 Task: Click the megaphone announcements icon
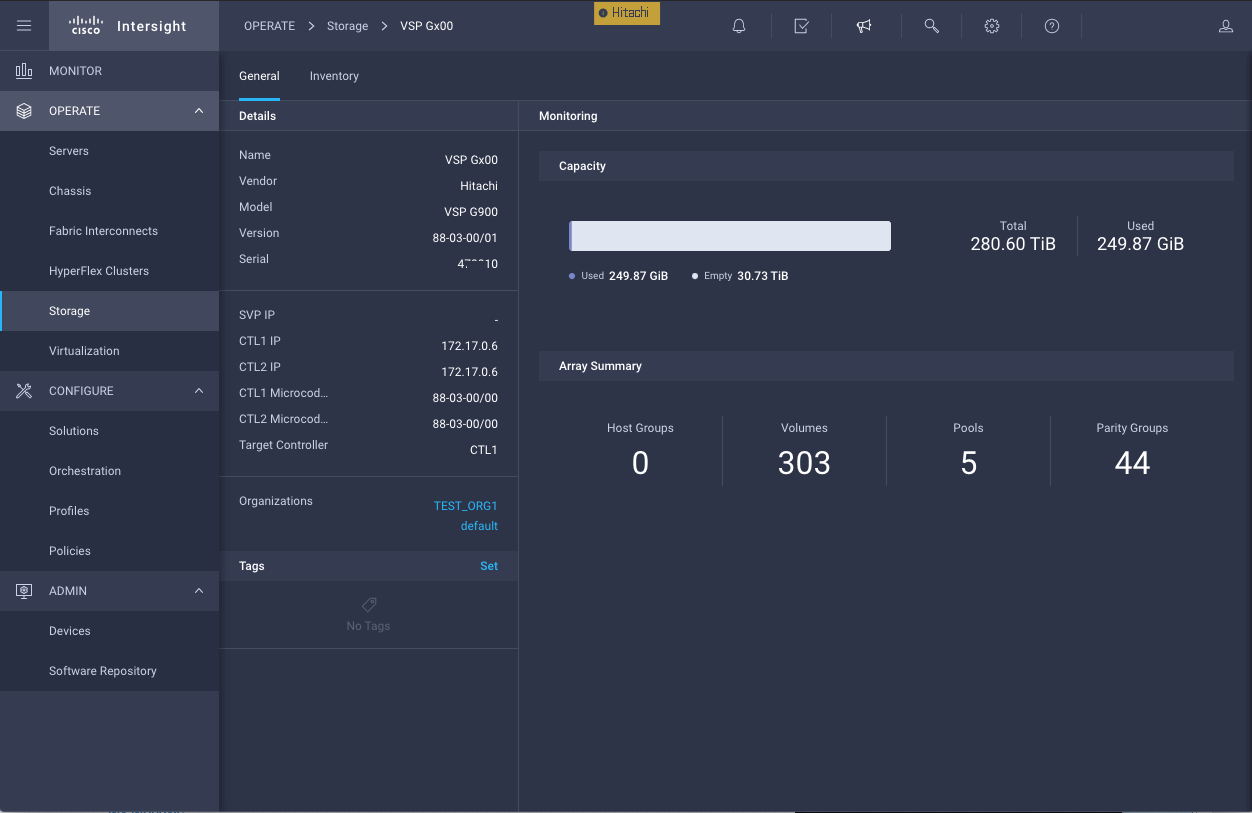coord(864,27)
